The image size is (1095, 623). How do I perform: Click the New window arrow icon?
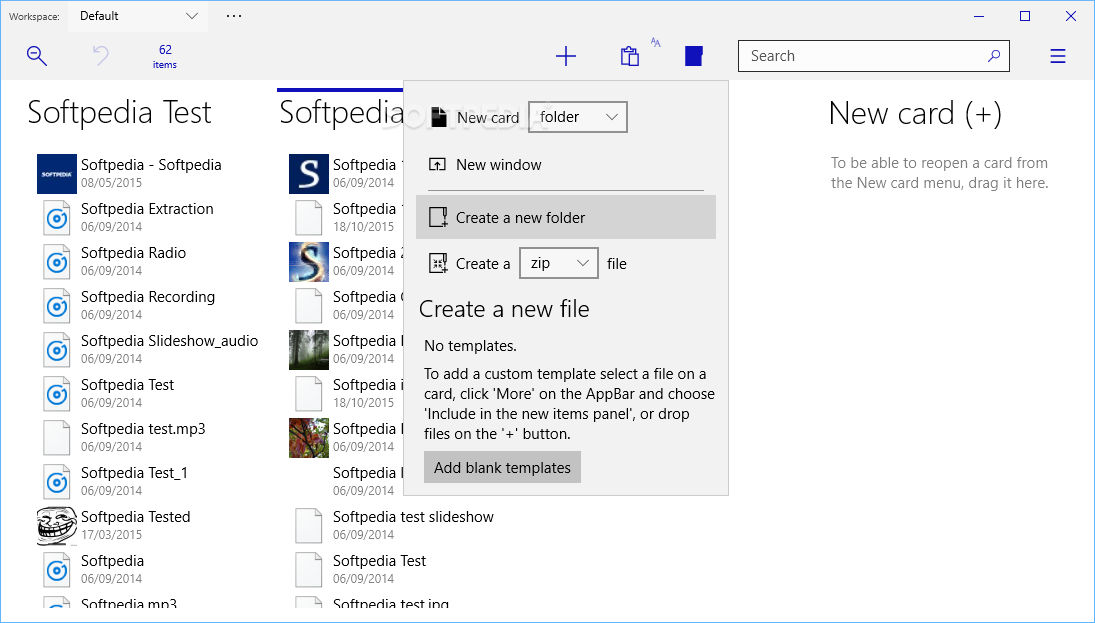click(x=437, y=165)
